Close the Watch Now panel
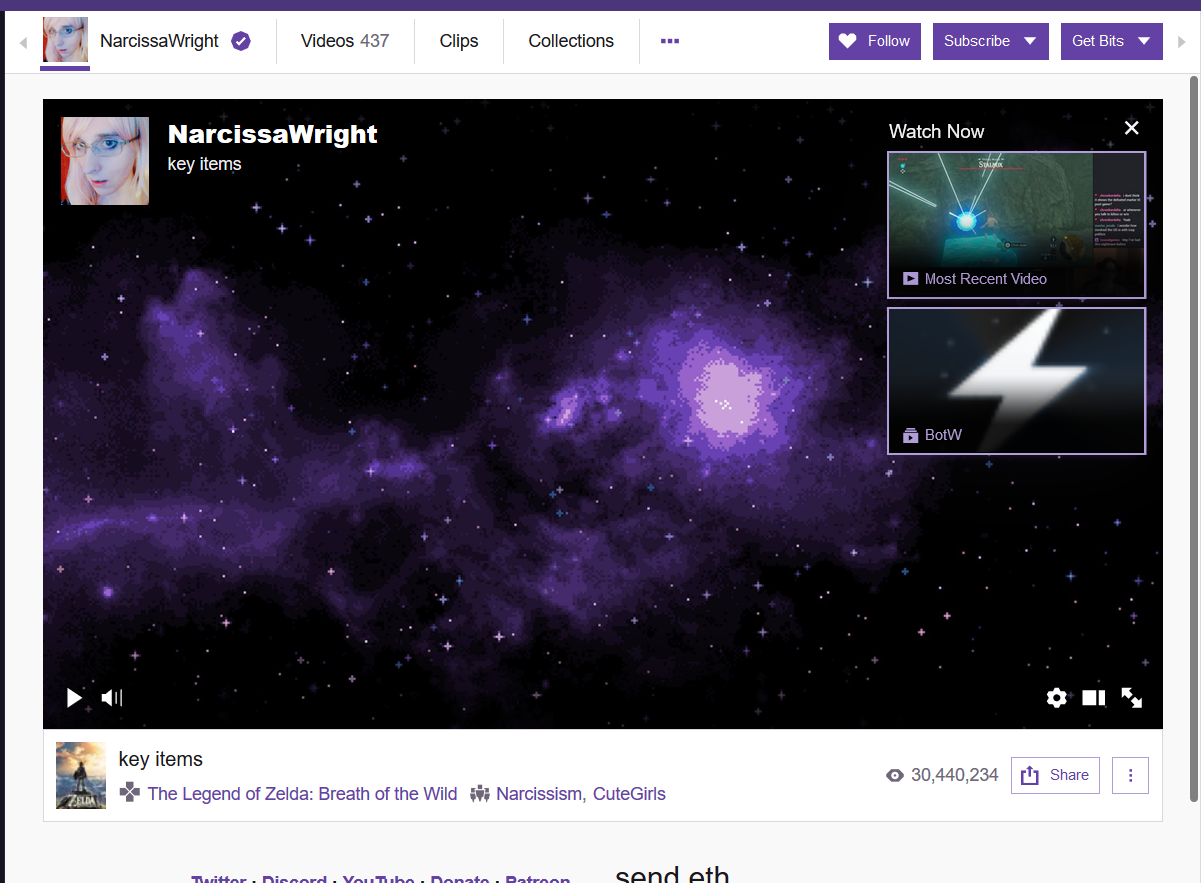Viewport: 1201px width, 883px height. [1132, 128]
